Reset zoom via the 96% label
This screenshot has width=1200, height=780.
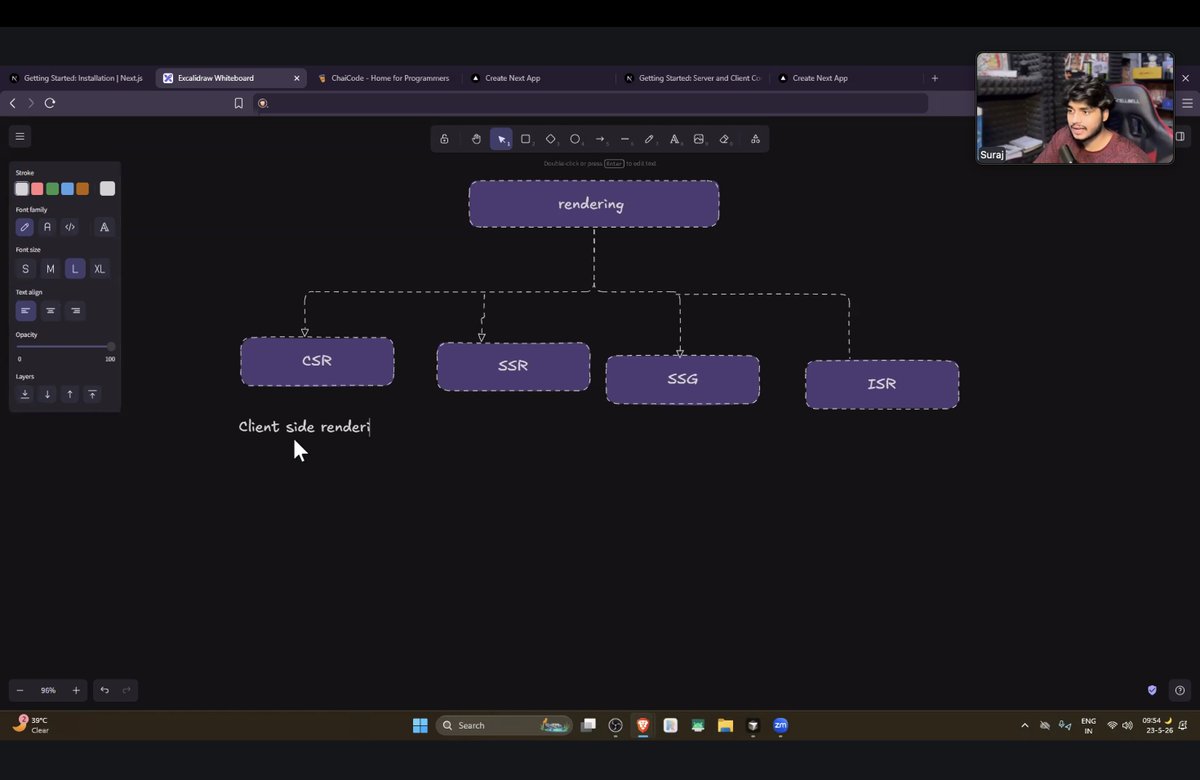(x=48, y=690)
